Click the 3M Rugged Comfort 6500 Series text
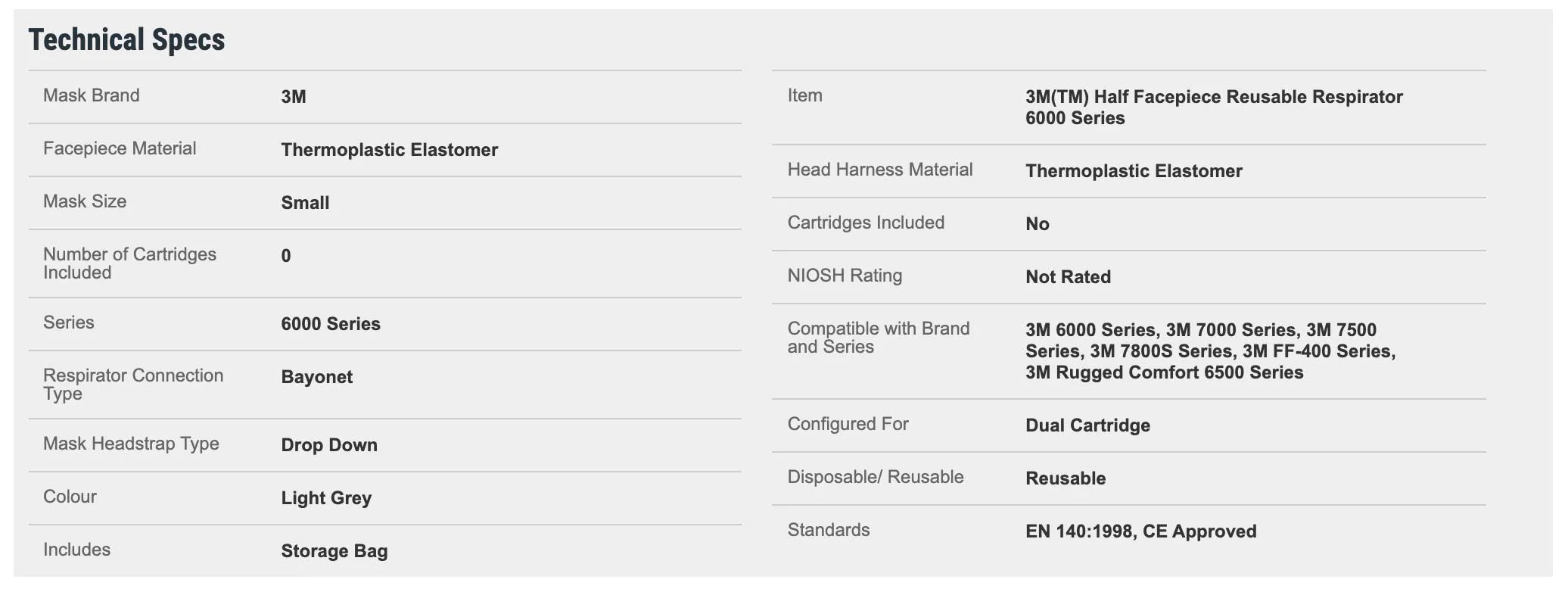 tap(1165, 372)
